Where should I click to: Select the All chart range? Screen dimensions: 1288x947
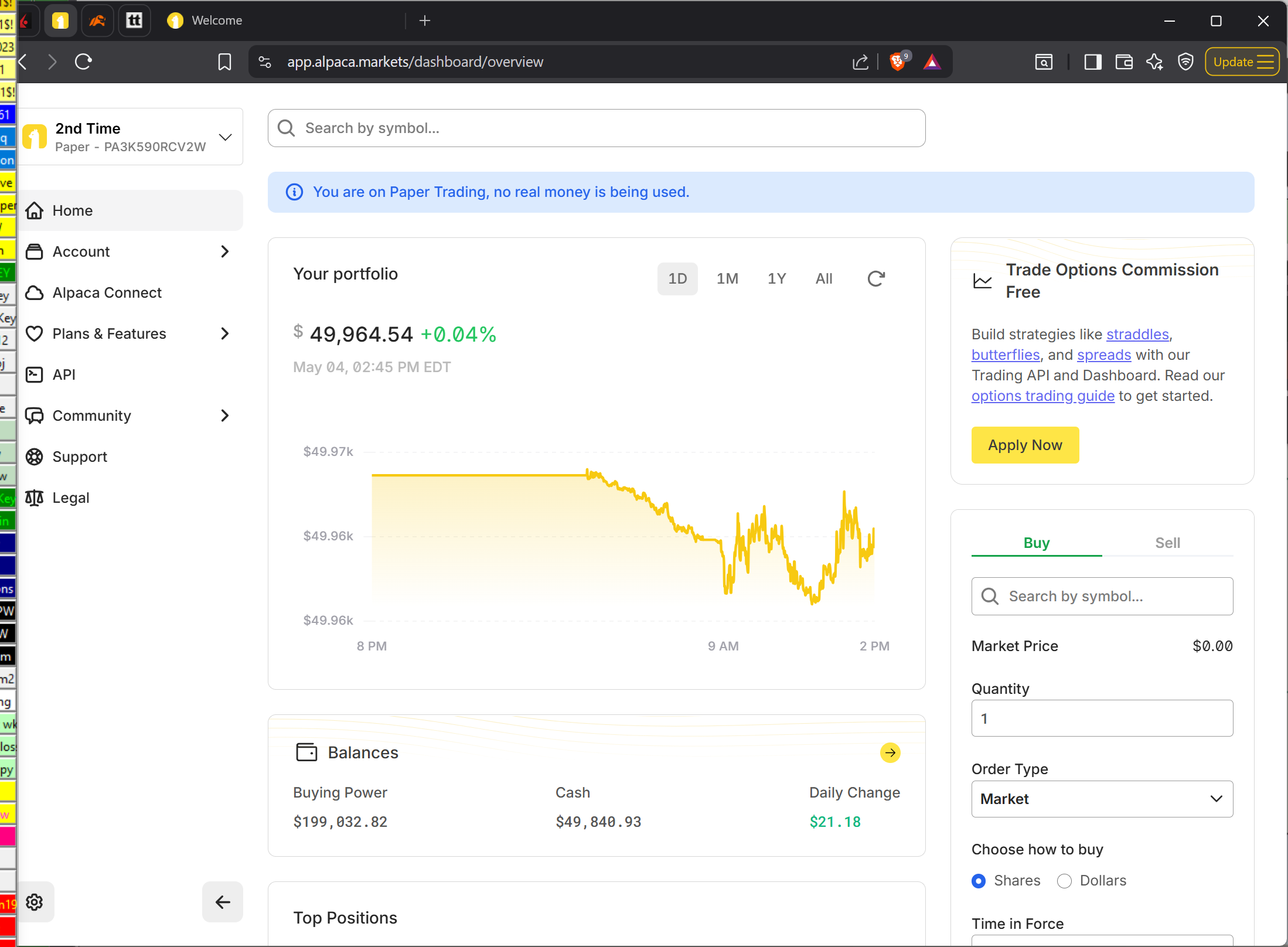824,278
